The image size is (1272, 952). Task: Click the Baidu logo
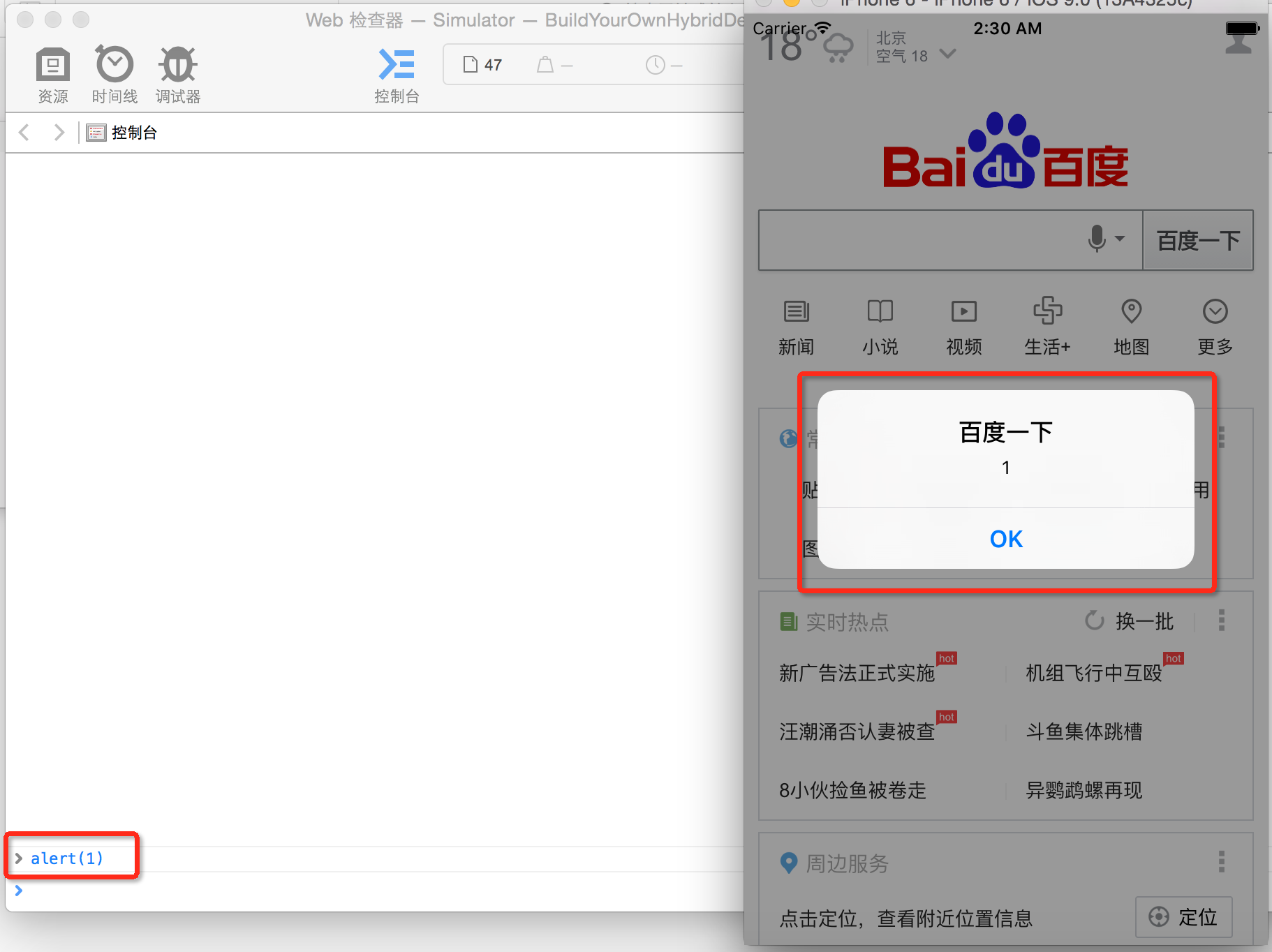(1005, 151)
